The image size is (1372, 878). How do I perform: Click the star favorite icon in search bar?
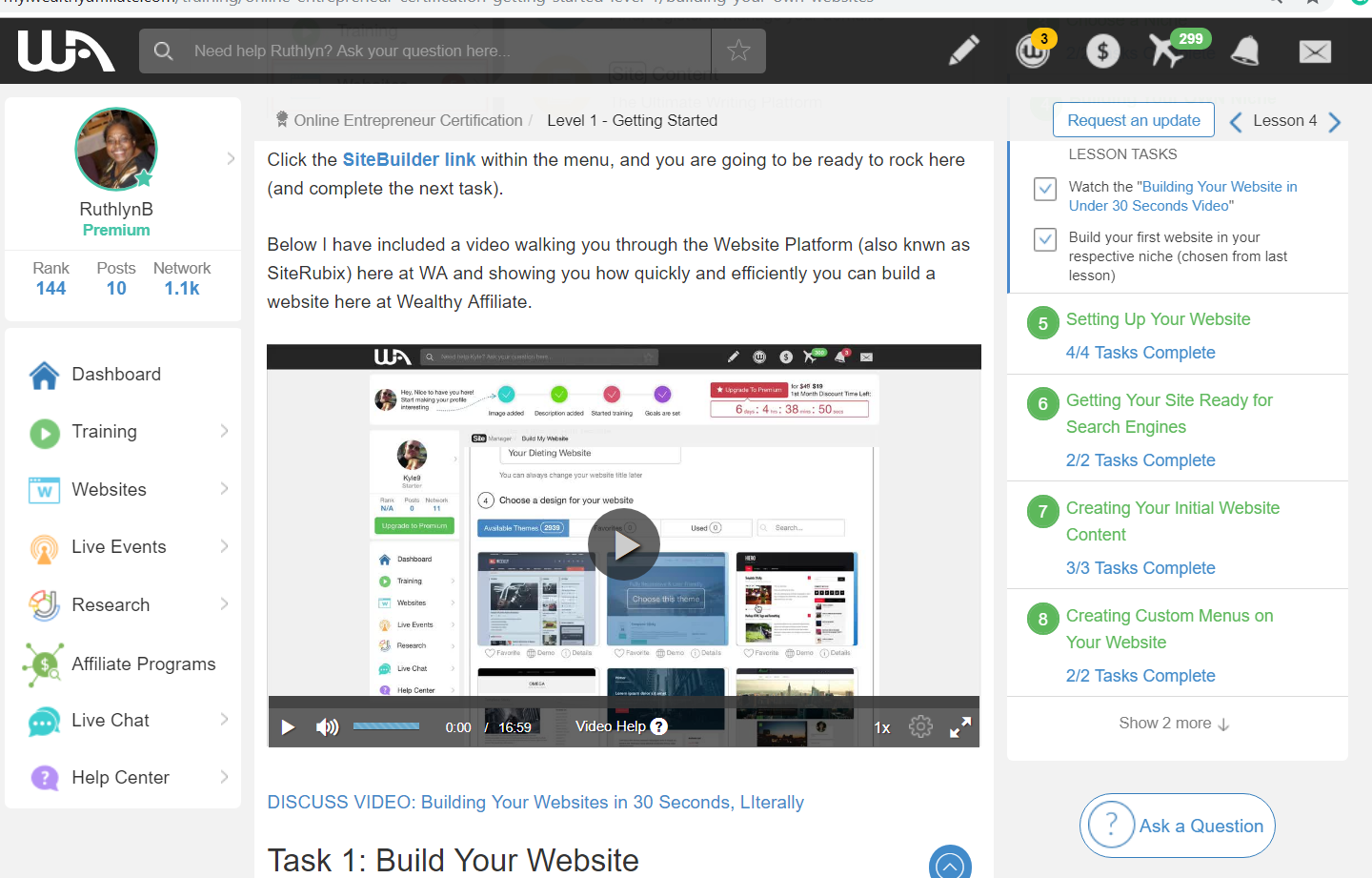tap(738, 51)
